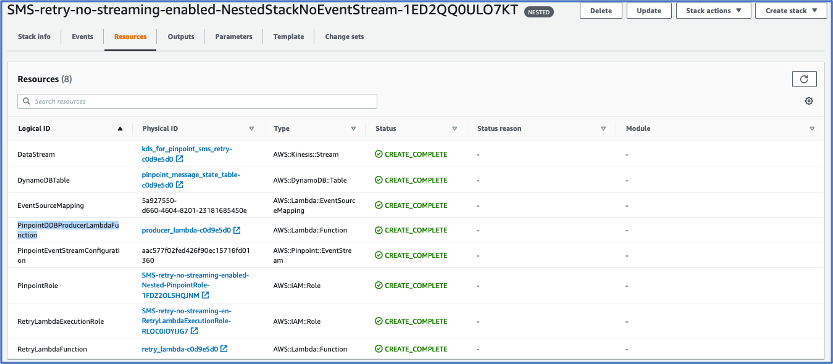The height and width of the screenshot is (364, 833).
Task: Open retry_lambda-c0d9e5d0 function link
Action: (180, 349)
